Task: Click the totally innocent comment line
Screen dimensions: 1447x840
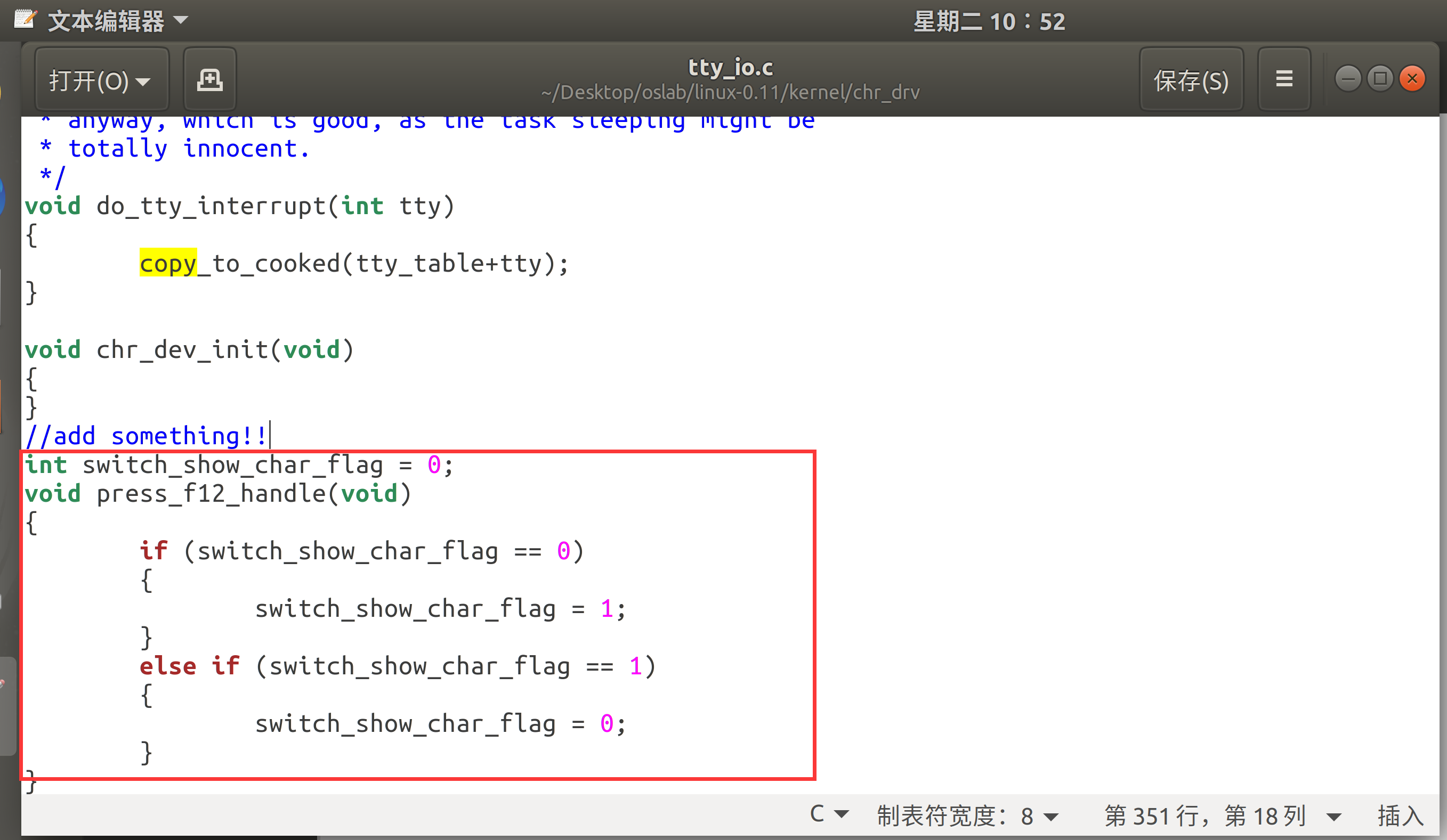Action: (175, 149)
